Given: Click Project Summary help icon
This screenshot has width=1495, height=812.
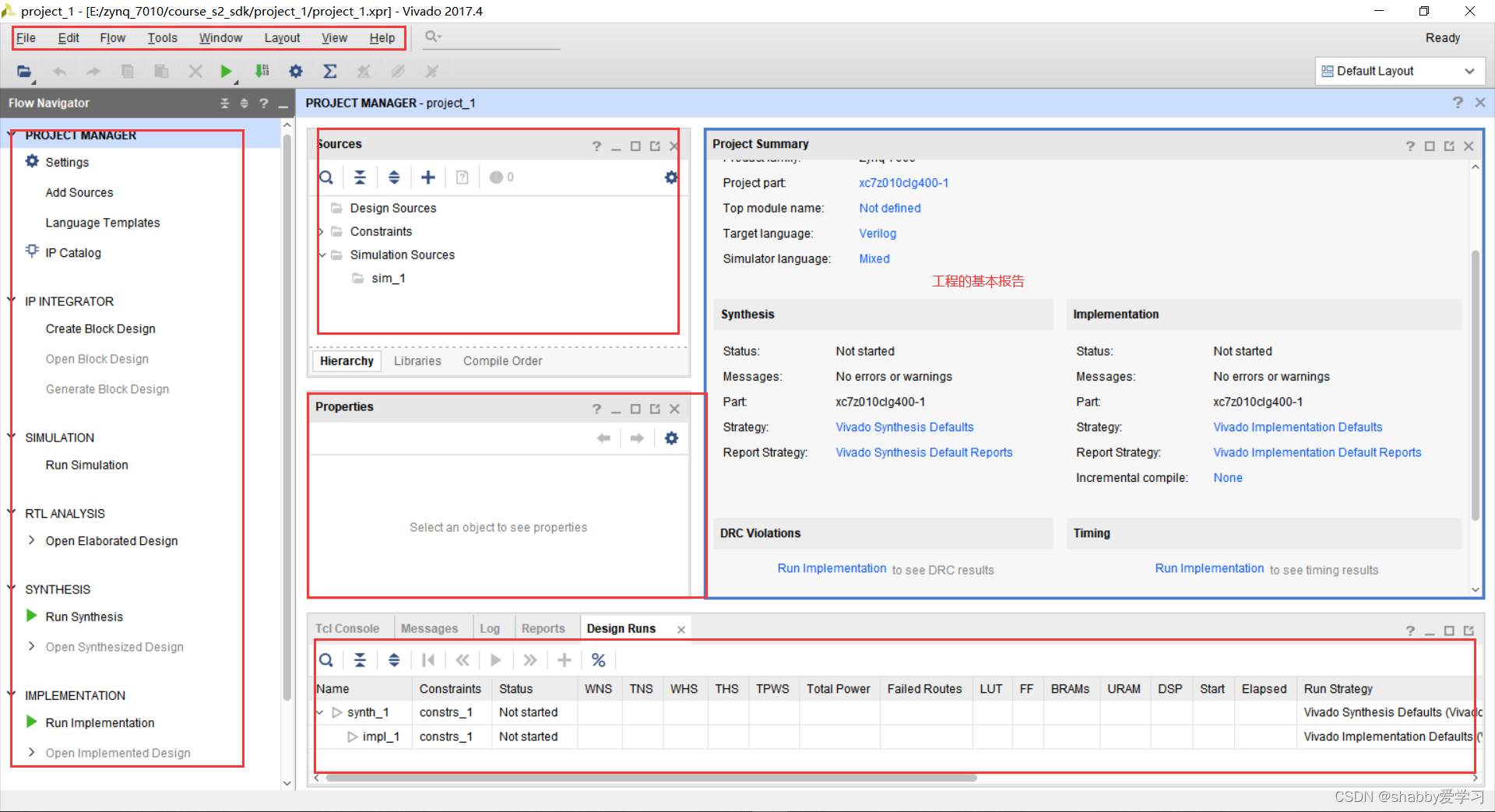Looking at the screenshot, I should (1410, 146).
